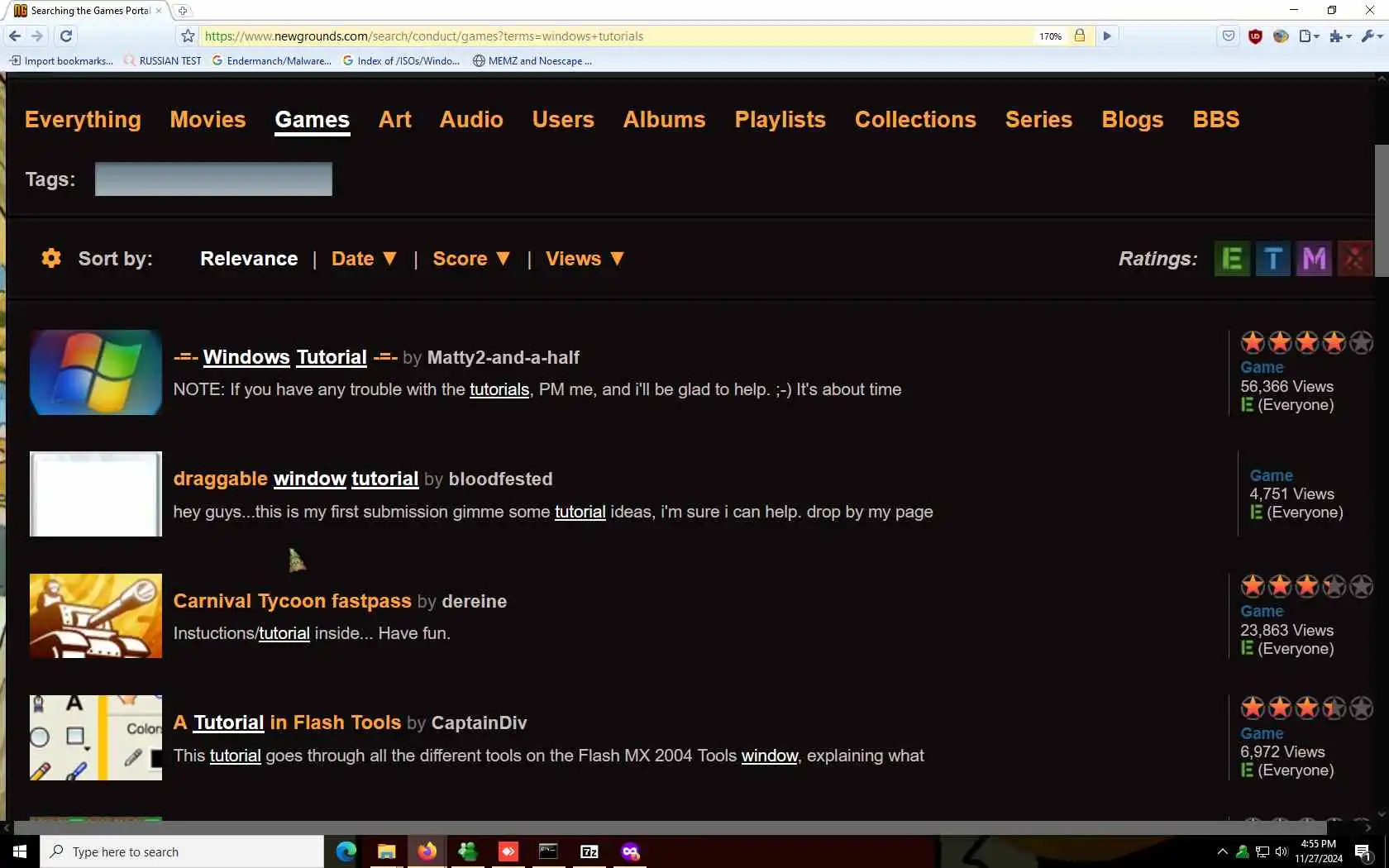Open the wrench tools menu

click(x=1372, y=36)
